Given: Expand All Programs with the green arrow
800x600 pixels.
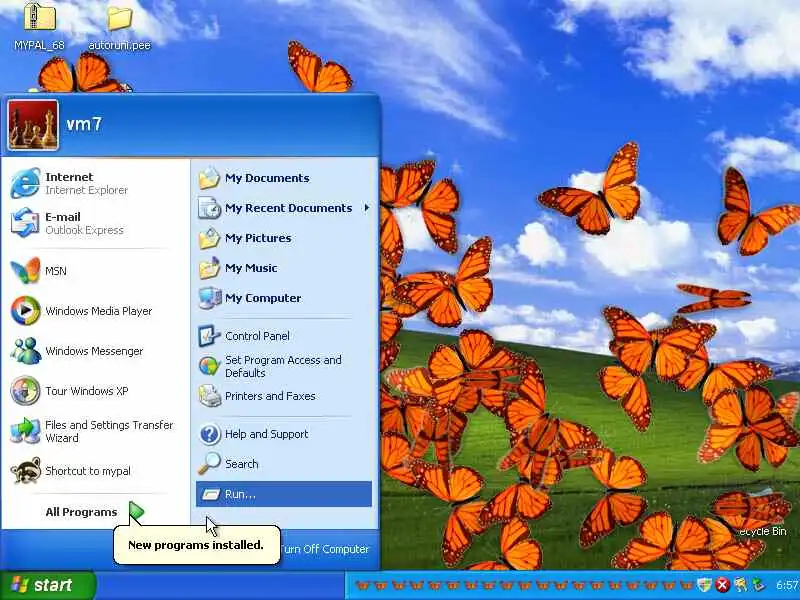Looking at the screenshot, I should [136, 511].
